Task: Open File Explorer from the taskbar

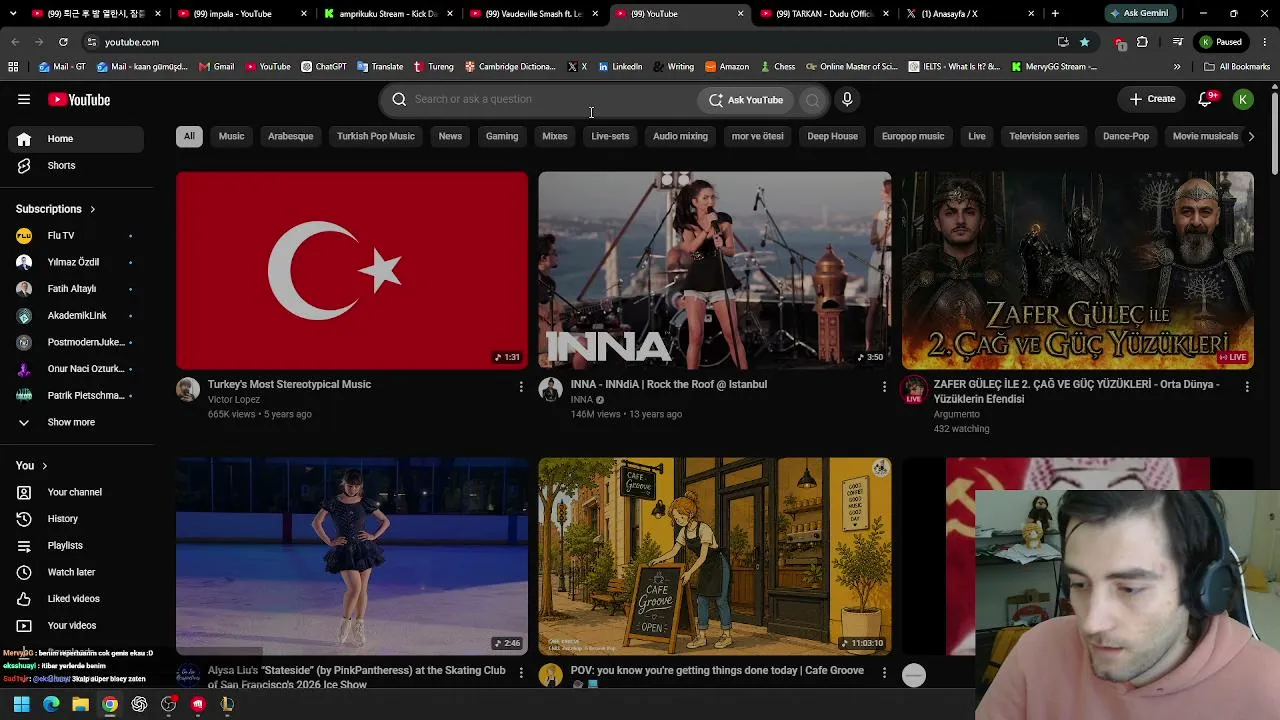Action: [x=80, y=704]
